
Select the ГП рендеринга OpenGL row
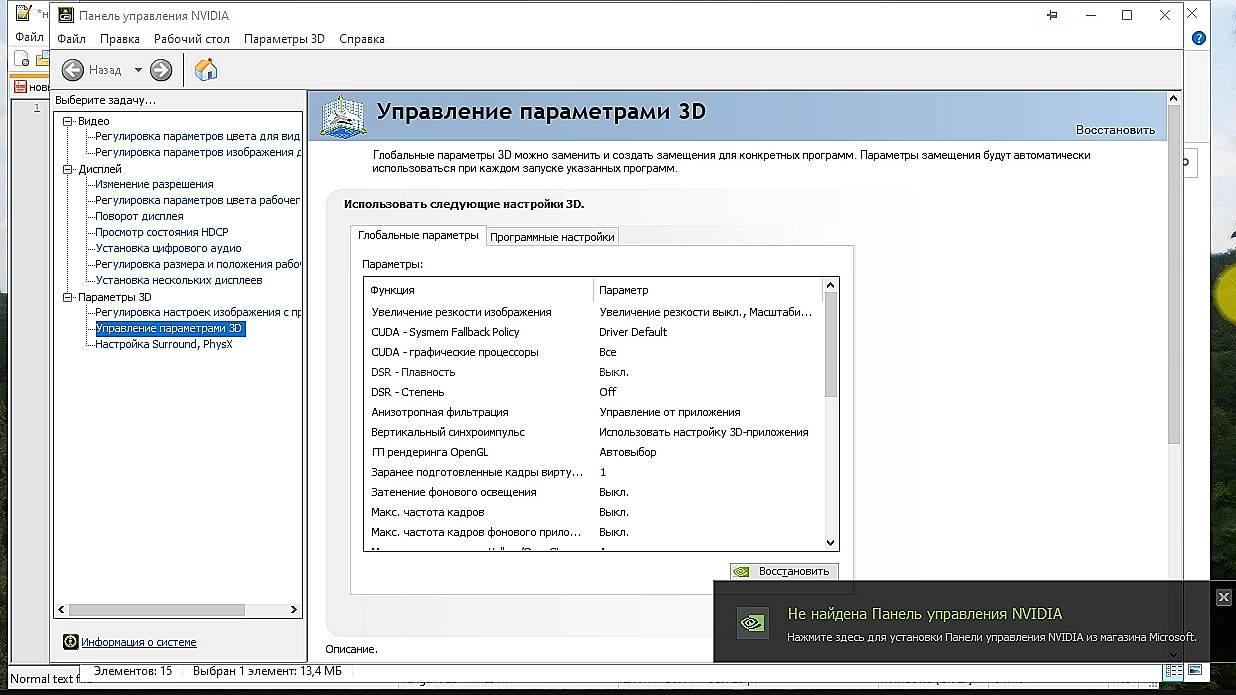[x=593, y=452]
